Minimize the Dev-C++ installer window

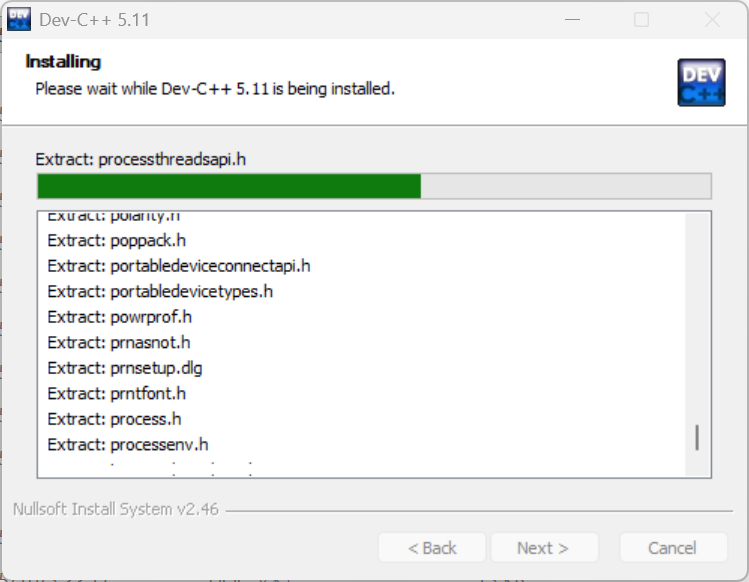tap(573, 19)
